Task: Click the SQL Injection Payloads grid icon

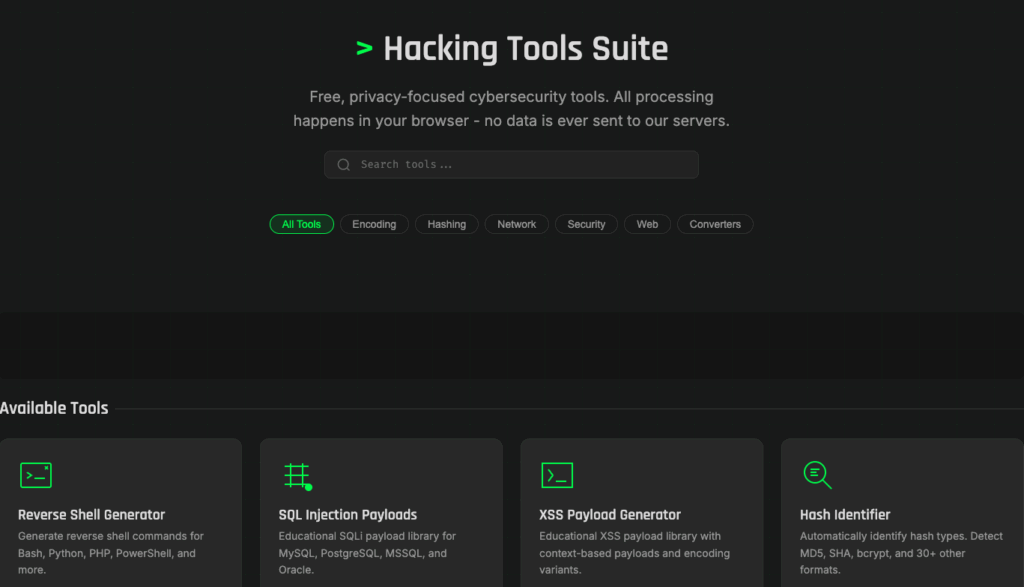Action: 297,476
